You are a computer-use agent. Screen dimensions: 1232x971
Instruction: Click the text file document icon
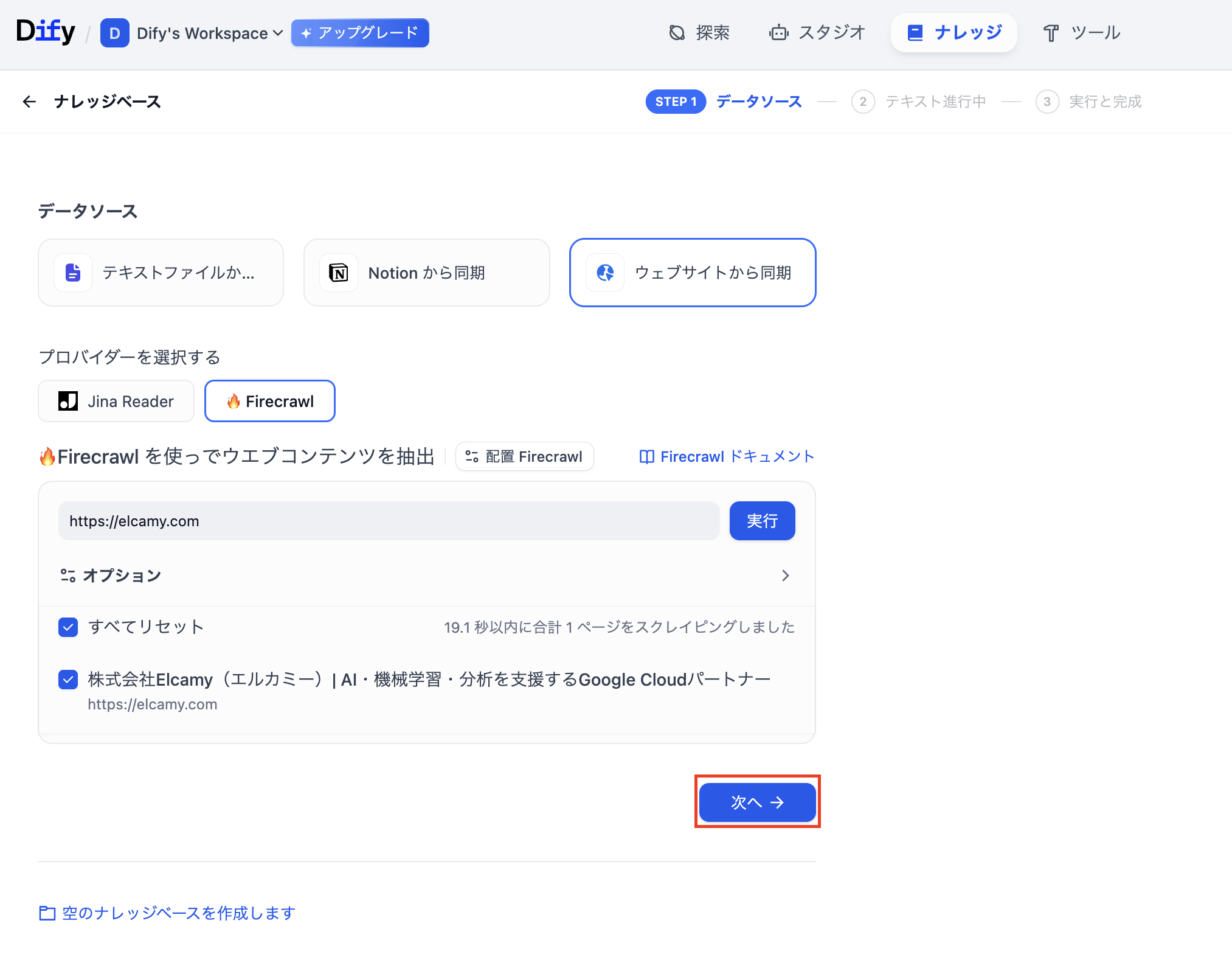point(73,273)
